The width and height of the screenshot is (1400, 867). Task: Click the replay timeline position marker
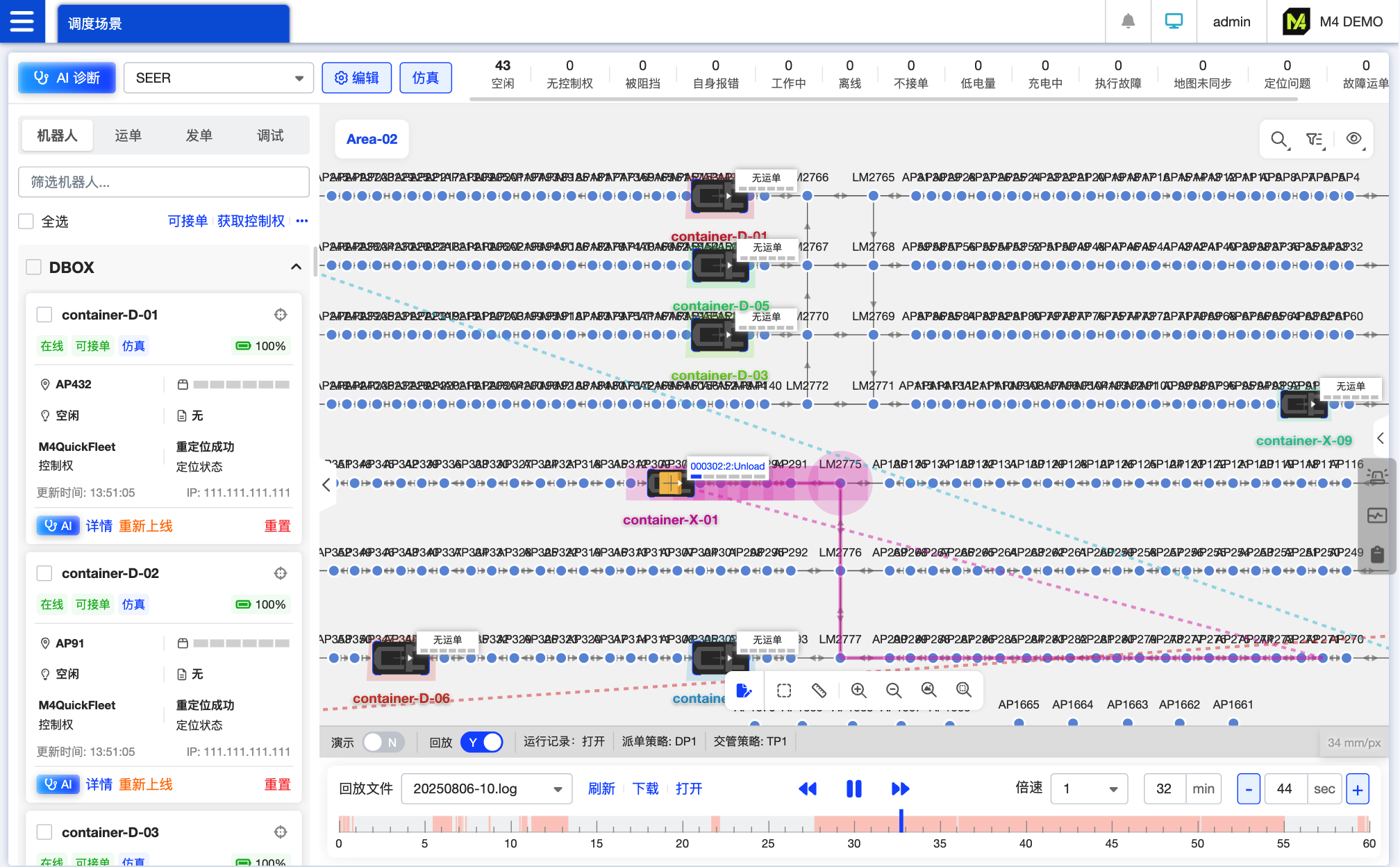click(x=901, y=820)
